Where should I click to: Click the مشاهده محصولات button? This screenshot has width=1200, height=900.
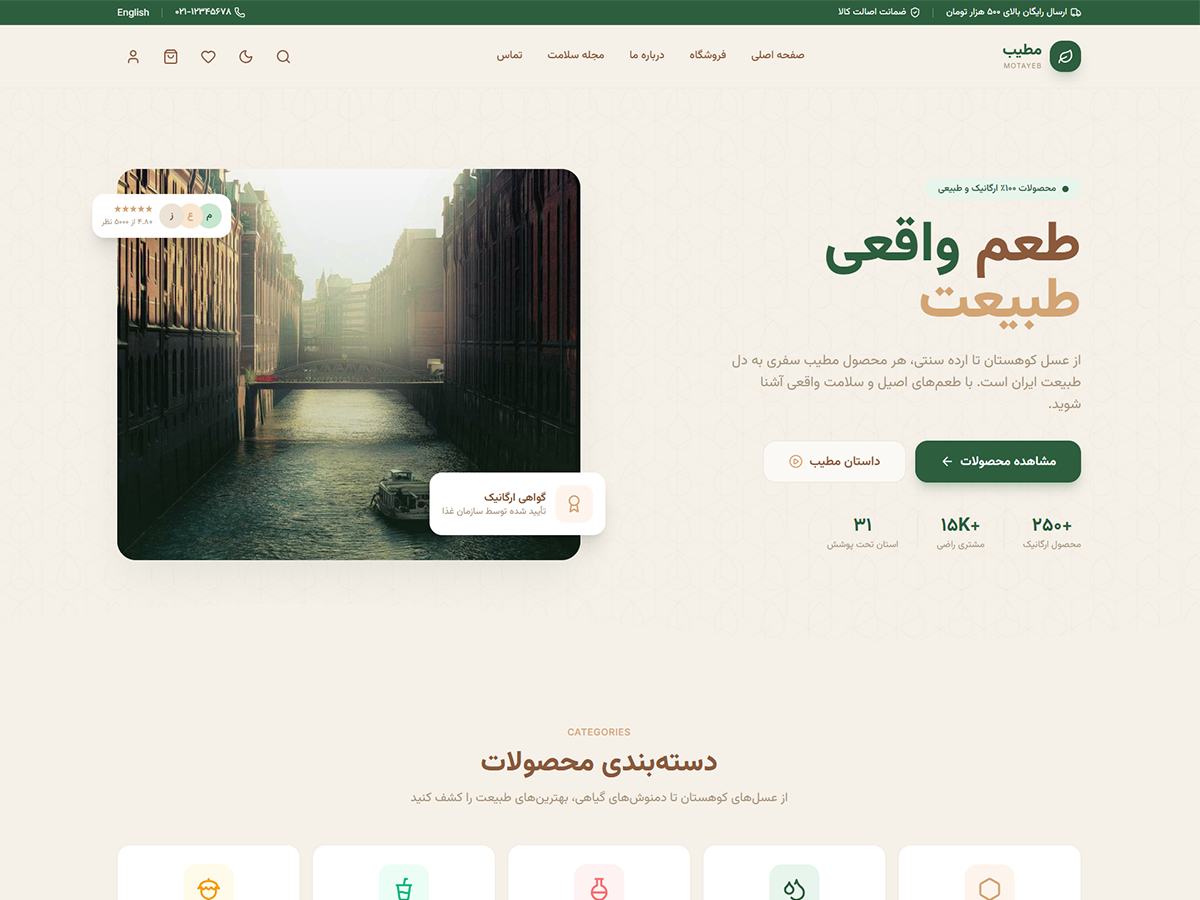tap(998, 461)
